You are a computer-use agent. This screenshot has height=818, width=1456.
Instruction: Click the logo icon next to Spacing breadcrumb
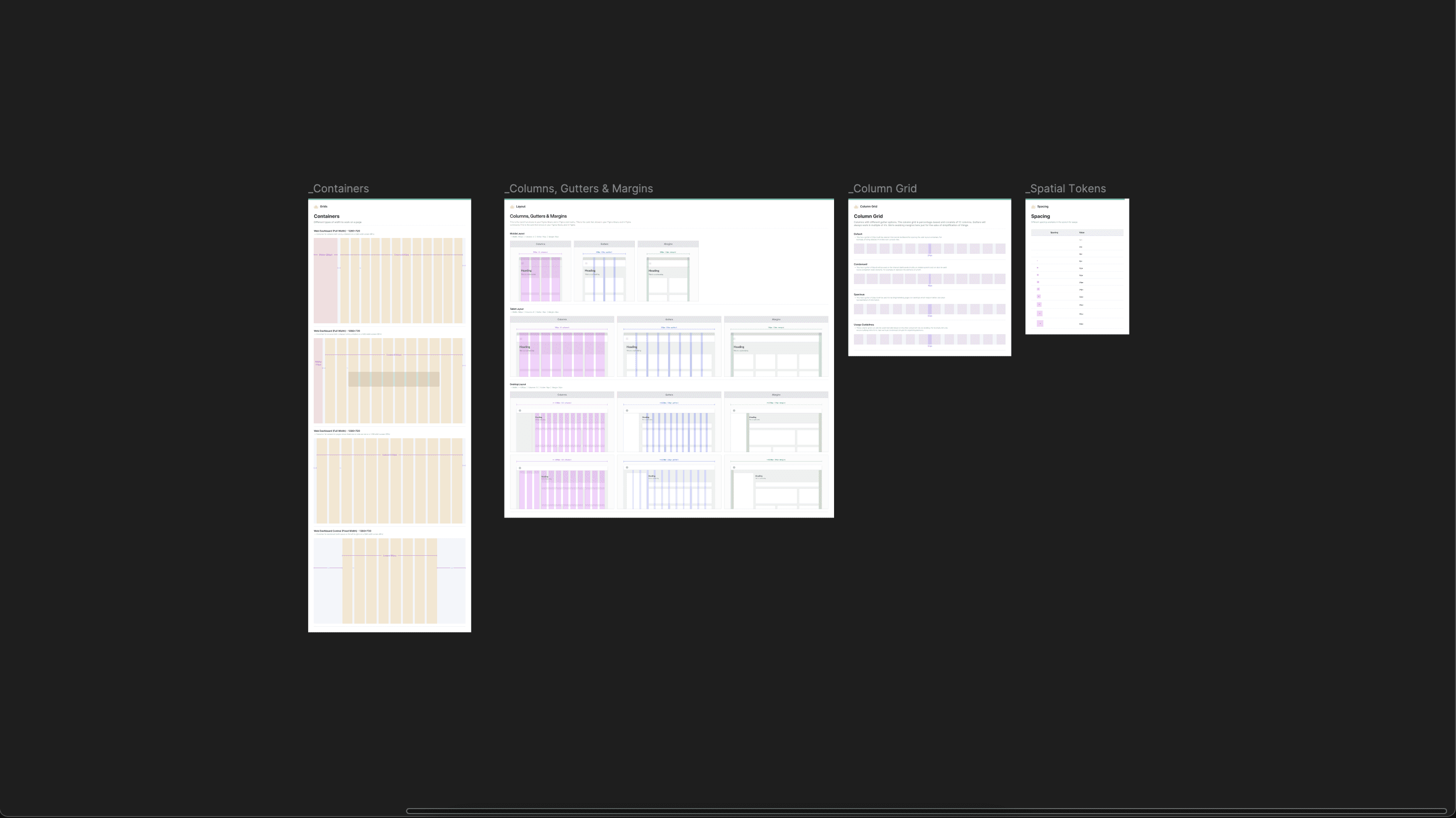pos(1033,207)
